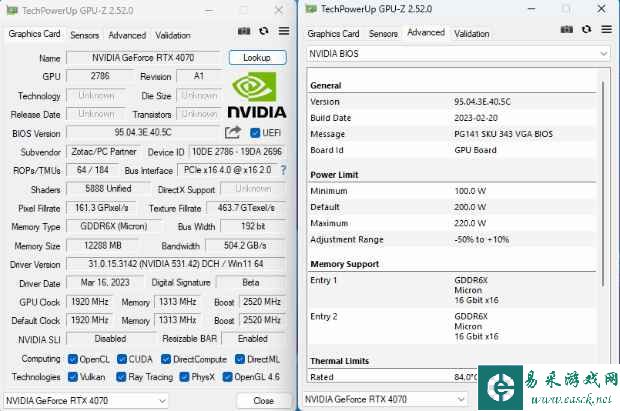Image resolution: width=620 pixels, height=411 pixels.
Task: Toggle the OpenCL checkbox
Action: [73, 359]
